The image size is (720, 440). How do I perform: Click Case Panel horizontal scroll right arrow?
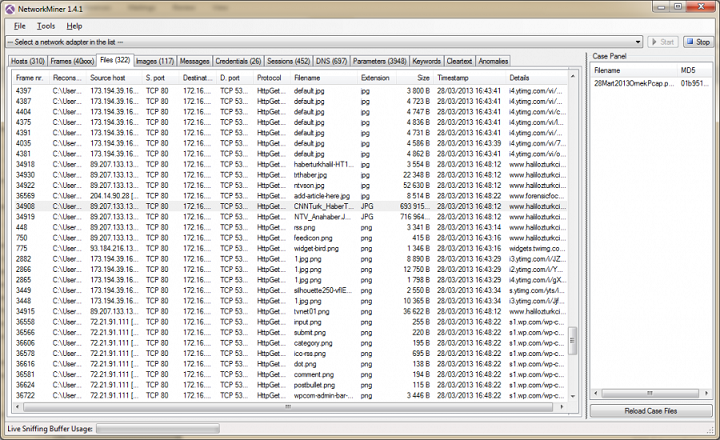(x=706, y=393)
